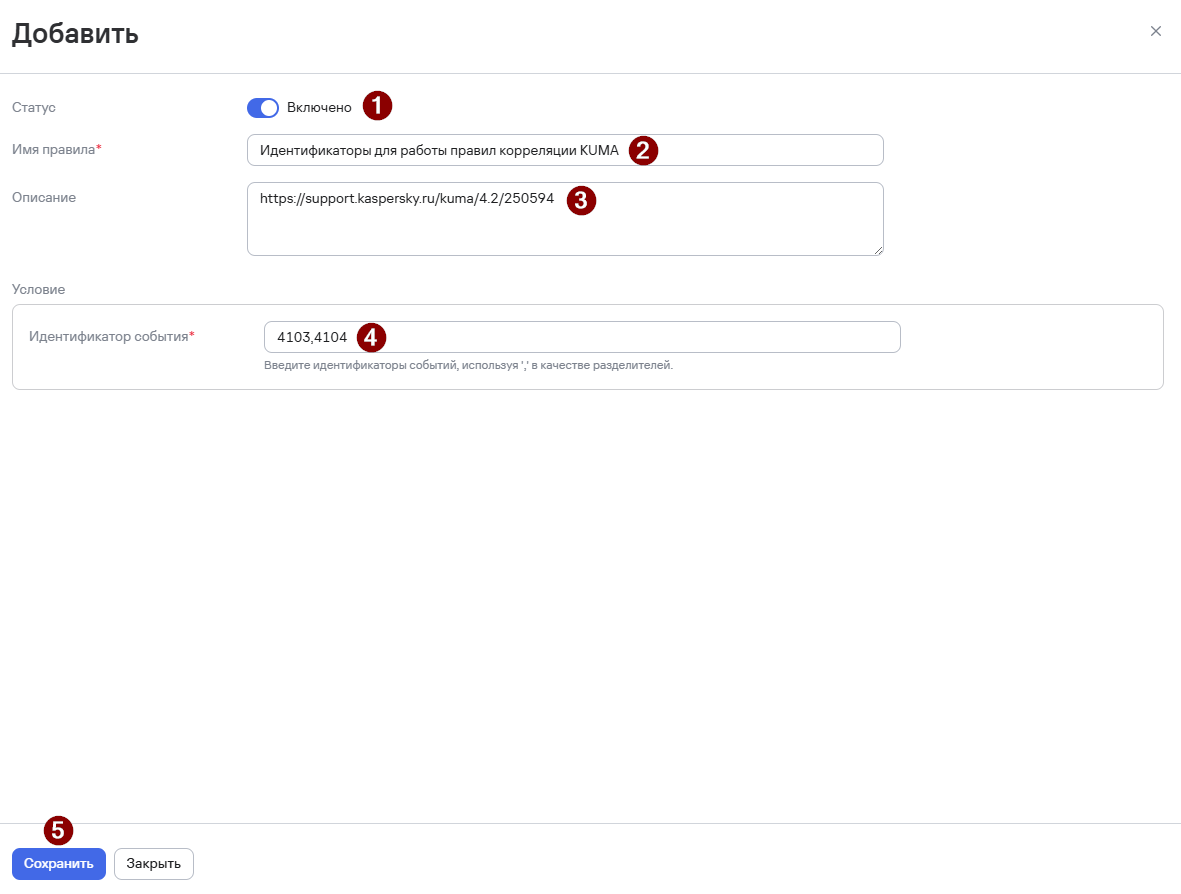
Task: Focus the Идентификатор события field with 4103,4104
Action: pos(582,337)
